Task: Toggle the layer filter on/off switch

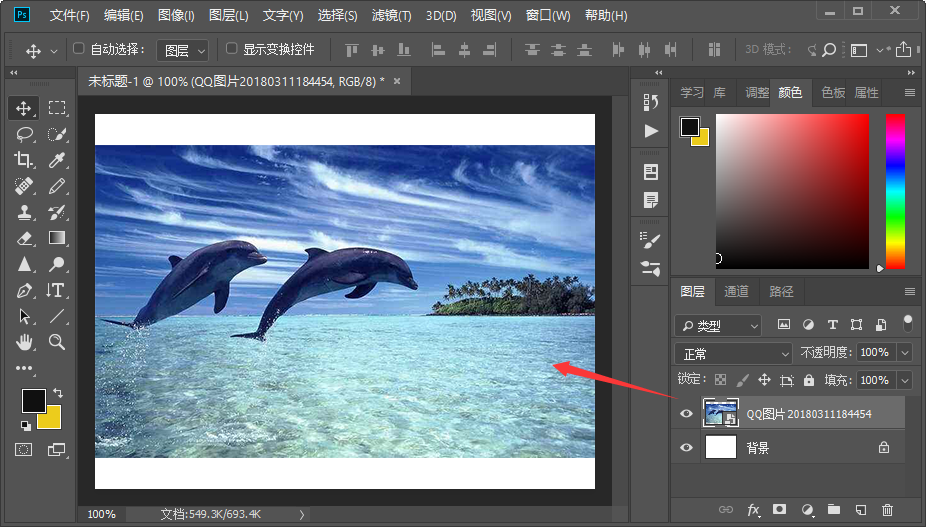Action: 908,323
